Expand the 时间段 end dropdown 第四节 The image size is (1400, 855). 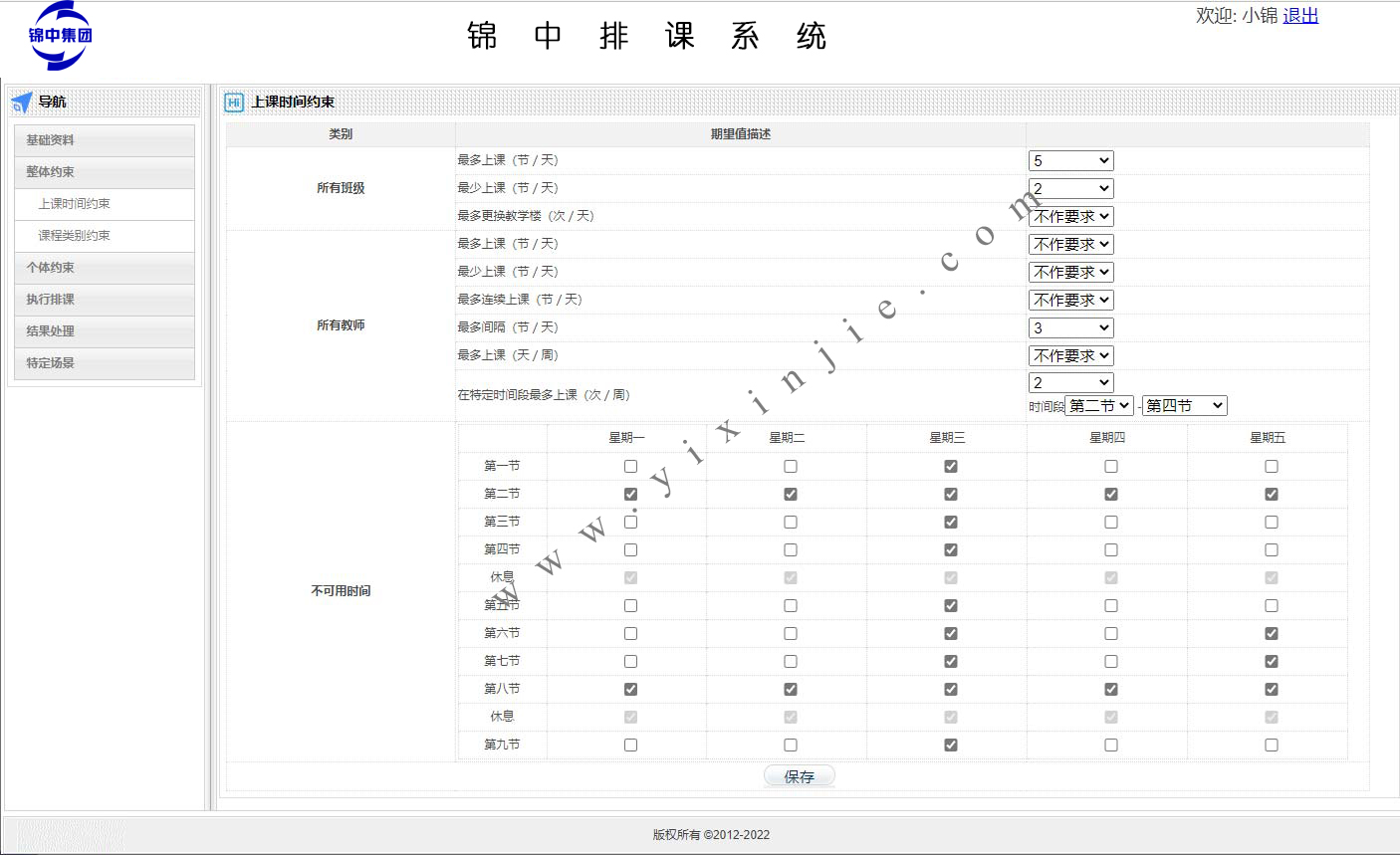(x=1184, y=405)
